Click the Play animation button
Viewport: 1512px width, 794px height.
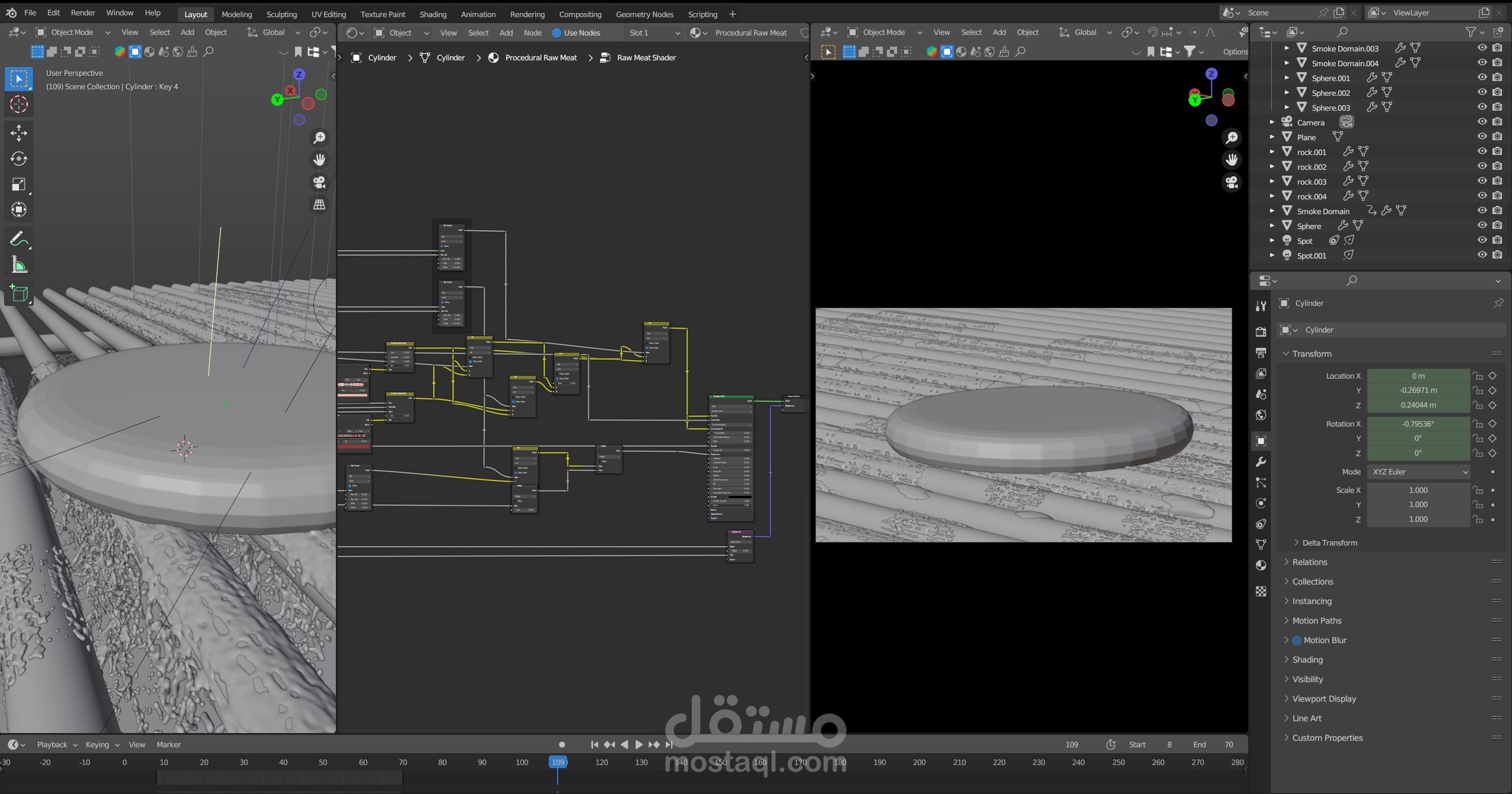coord(639,744)
